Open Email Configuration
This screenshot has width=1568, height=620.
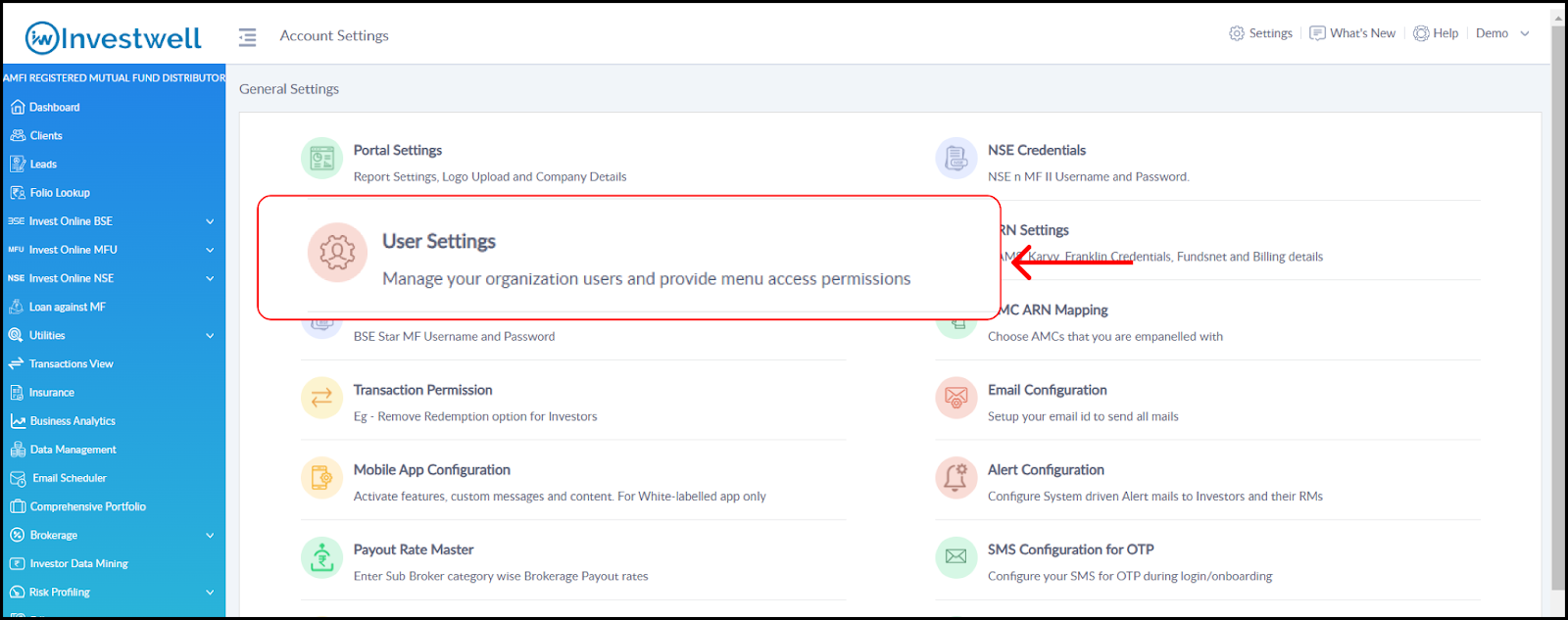(x=1047, y=390)
